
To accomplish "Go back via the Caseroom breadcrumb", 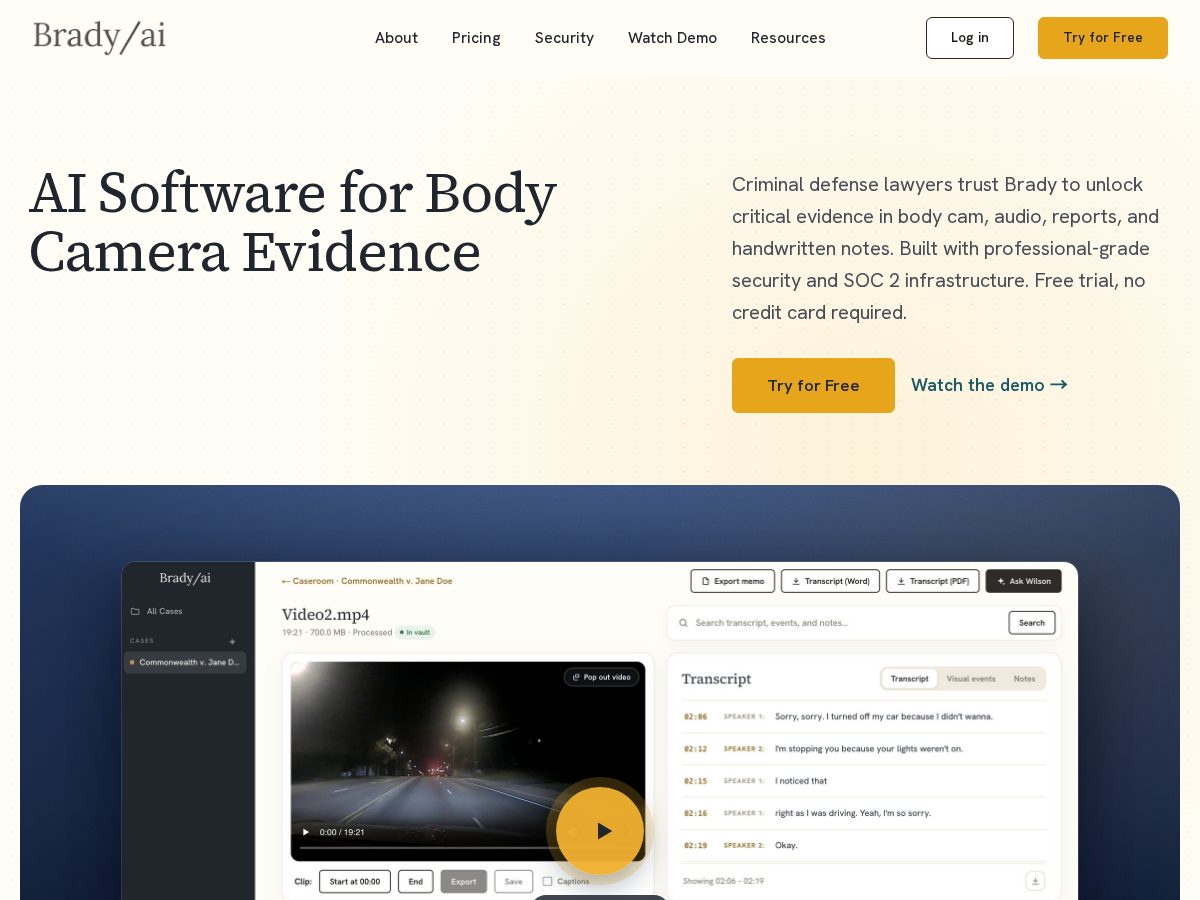I will pos(367,581).
